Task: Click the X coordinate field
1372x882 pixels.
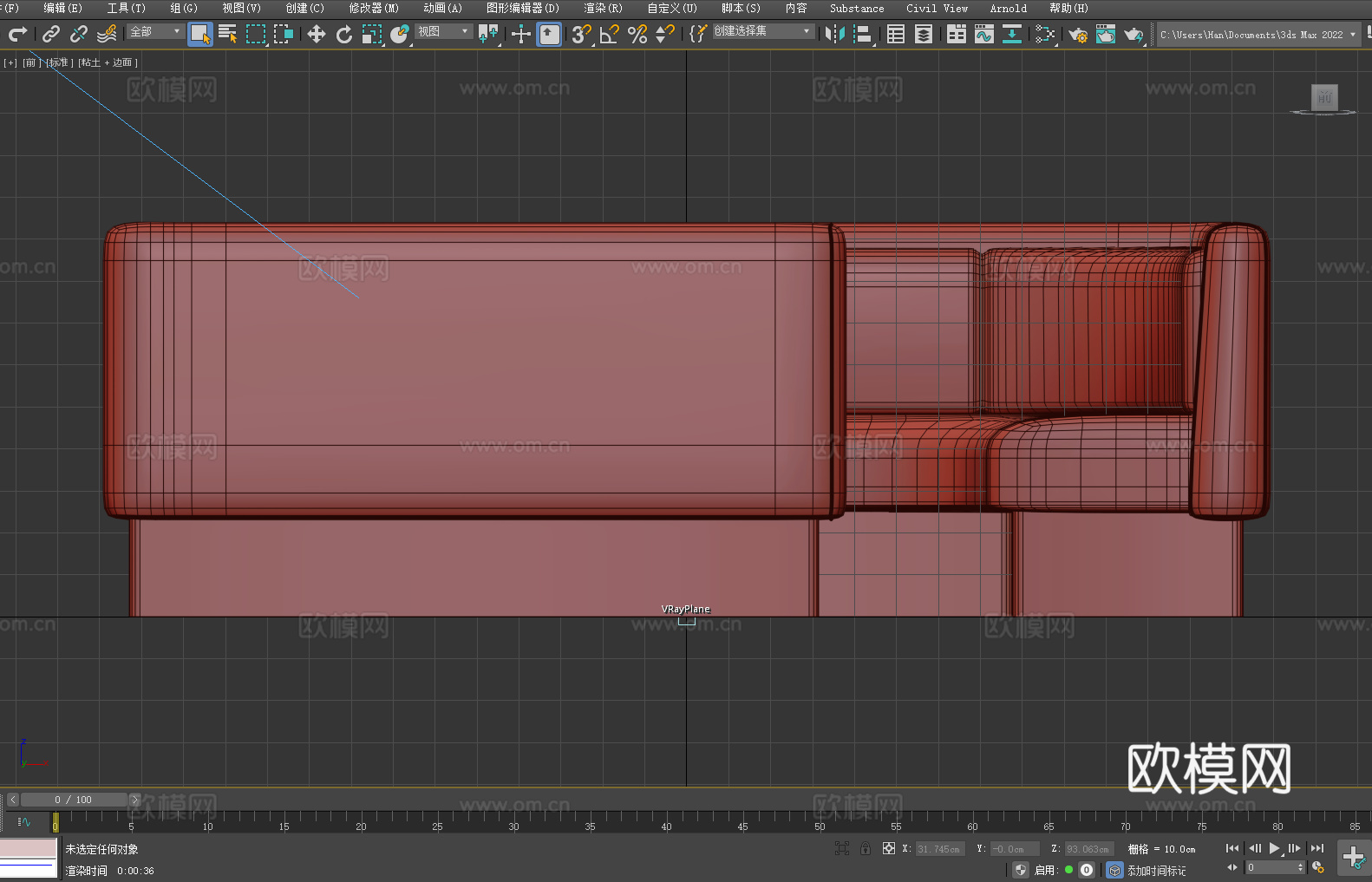Action: [x=940, y=849]
